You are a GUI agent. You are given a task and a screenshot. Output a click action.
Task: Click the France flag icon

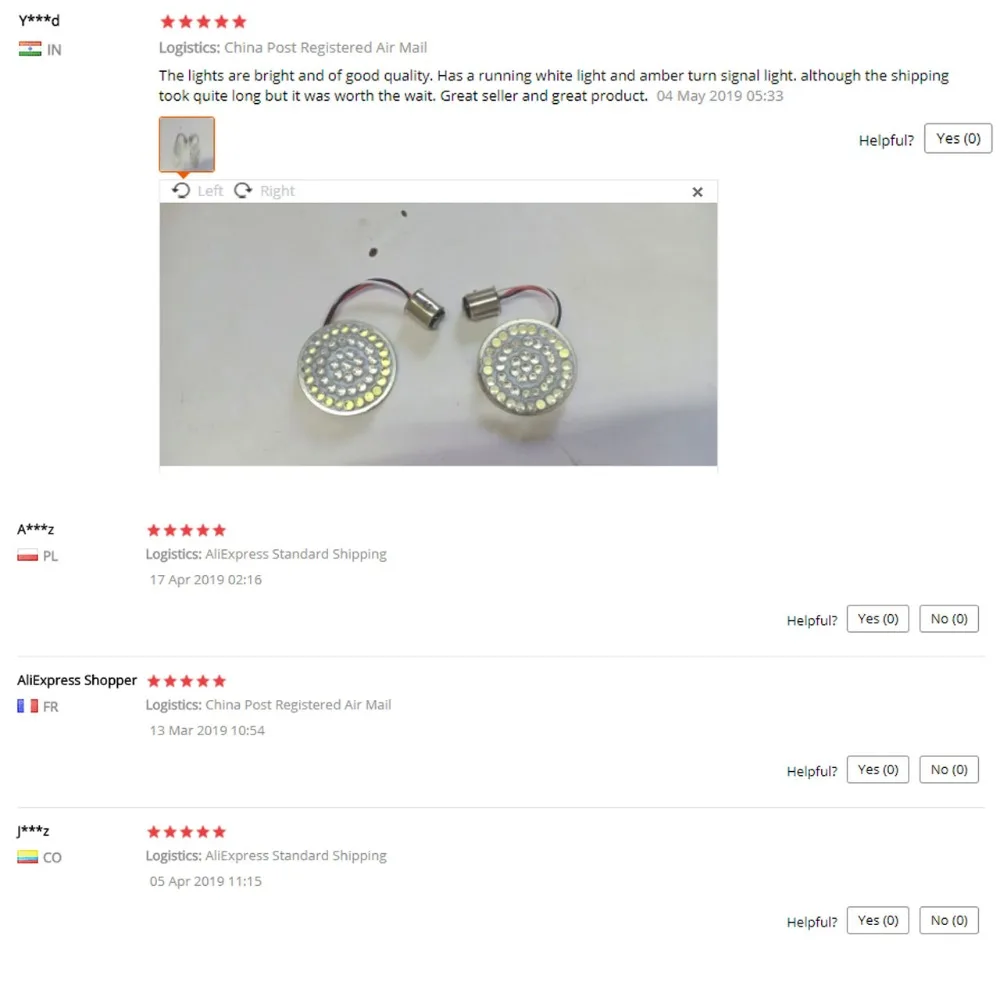coord(27,706)
